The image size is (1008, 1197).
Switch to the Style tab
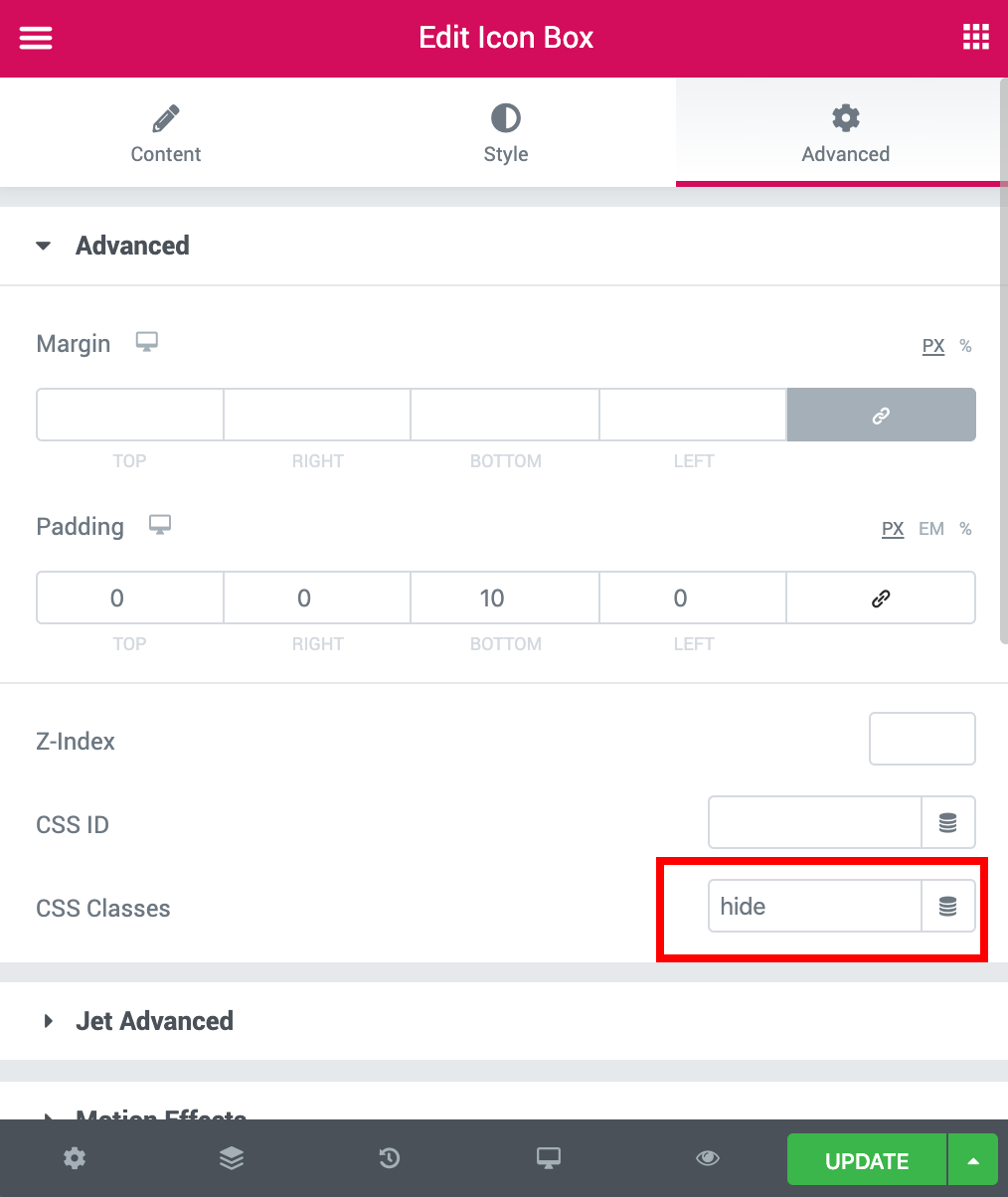(506, 133)
